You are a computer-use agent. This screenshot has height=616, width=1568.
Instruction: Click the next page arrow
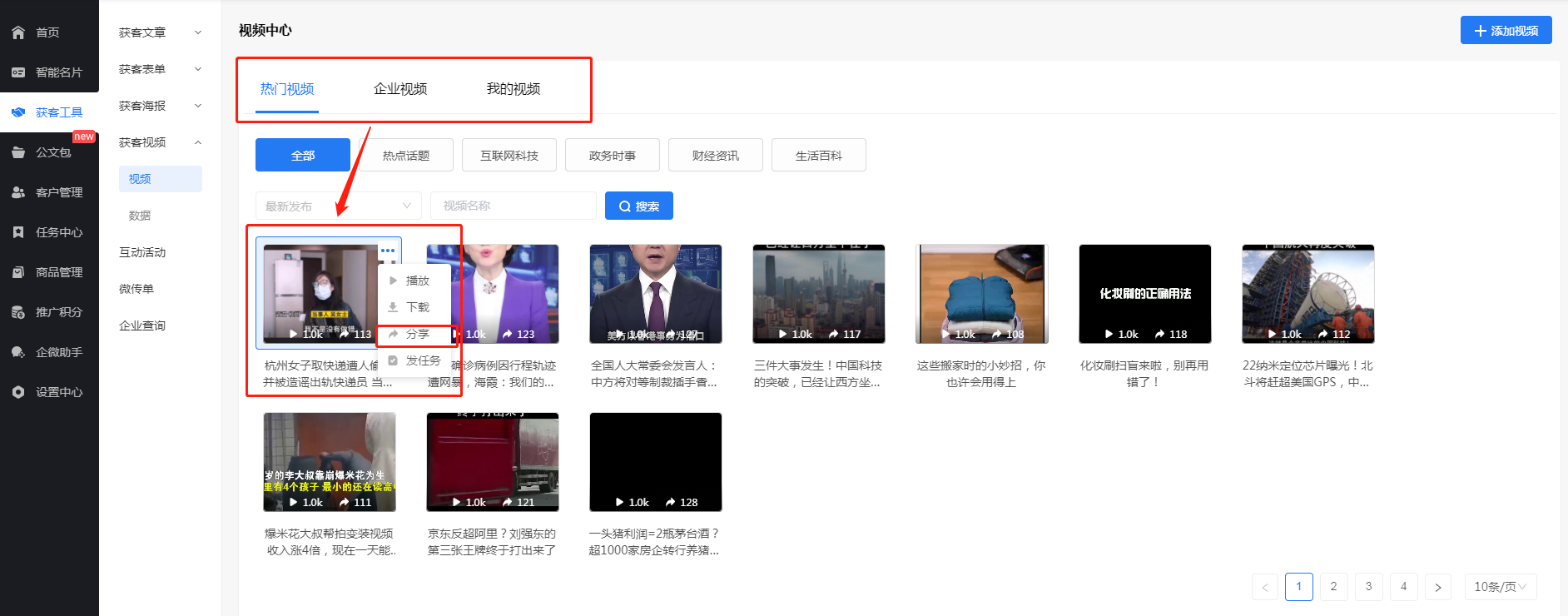pyautogui.click(x=1438, y=587)
